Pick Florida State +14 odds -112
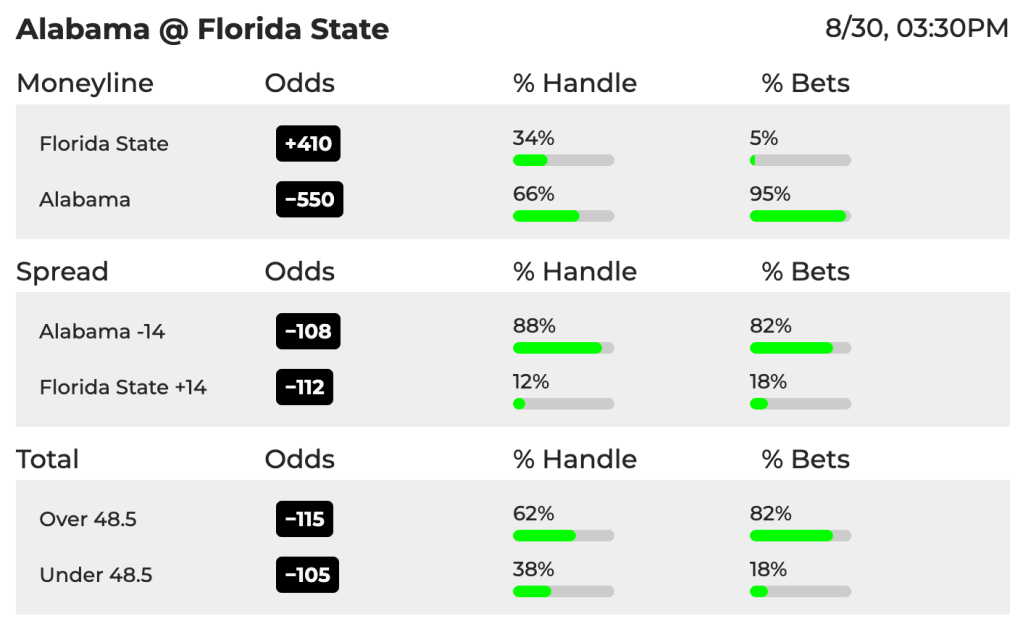Viewport: 1023px width, 632px height. [305, 387]
